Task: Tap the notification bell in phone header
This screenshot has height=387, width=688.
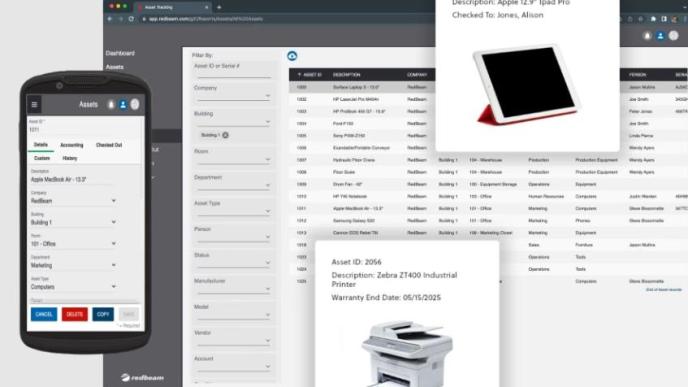Action: click(x=111, y=104)
